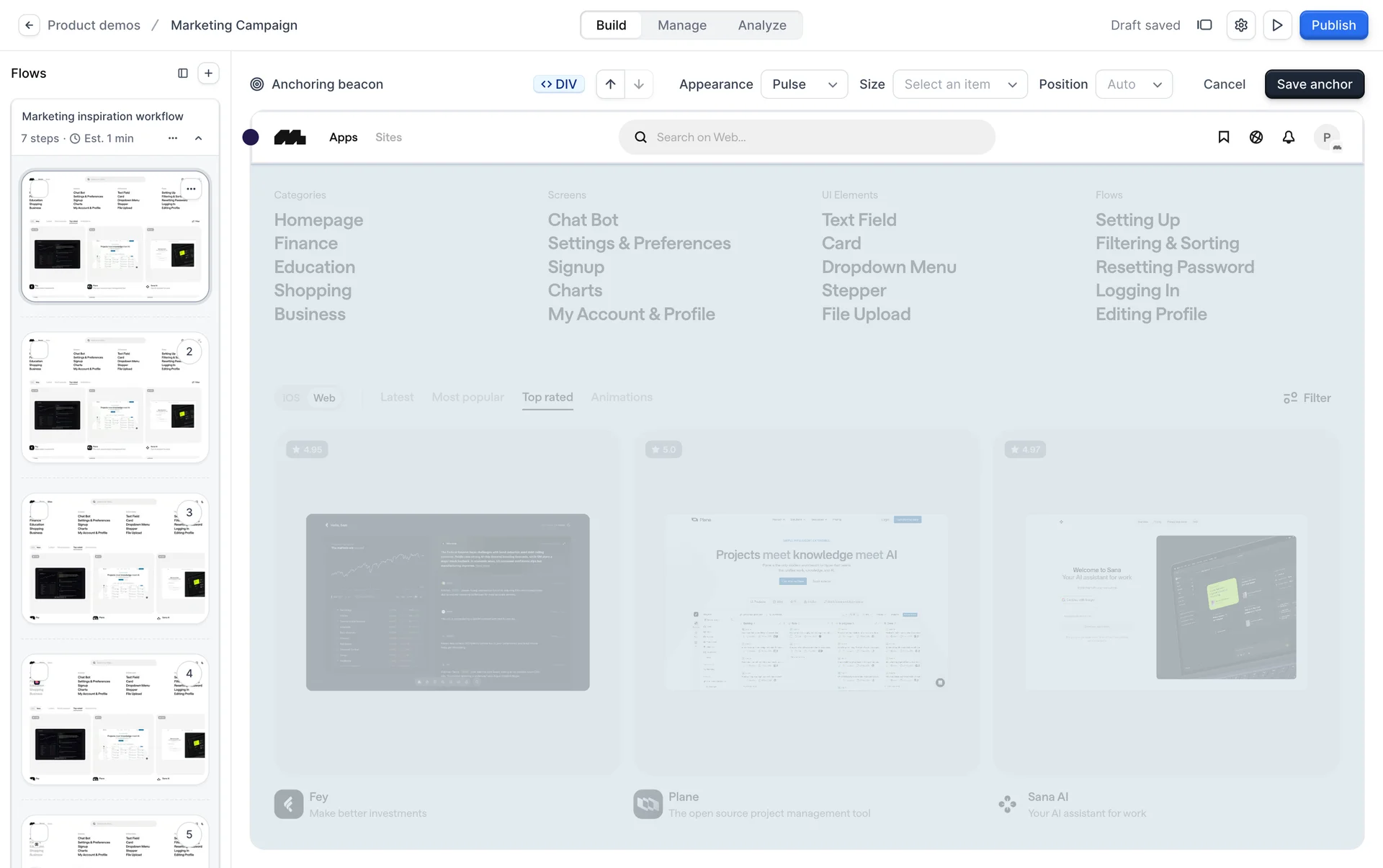Select parent element with up arrow
Screen dimensions: 1383x868
[610, 84]
